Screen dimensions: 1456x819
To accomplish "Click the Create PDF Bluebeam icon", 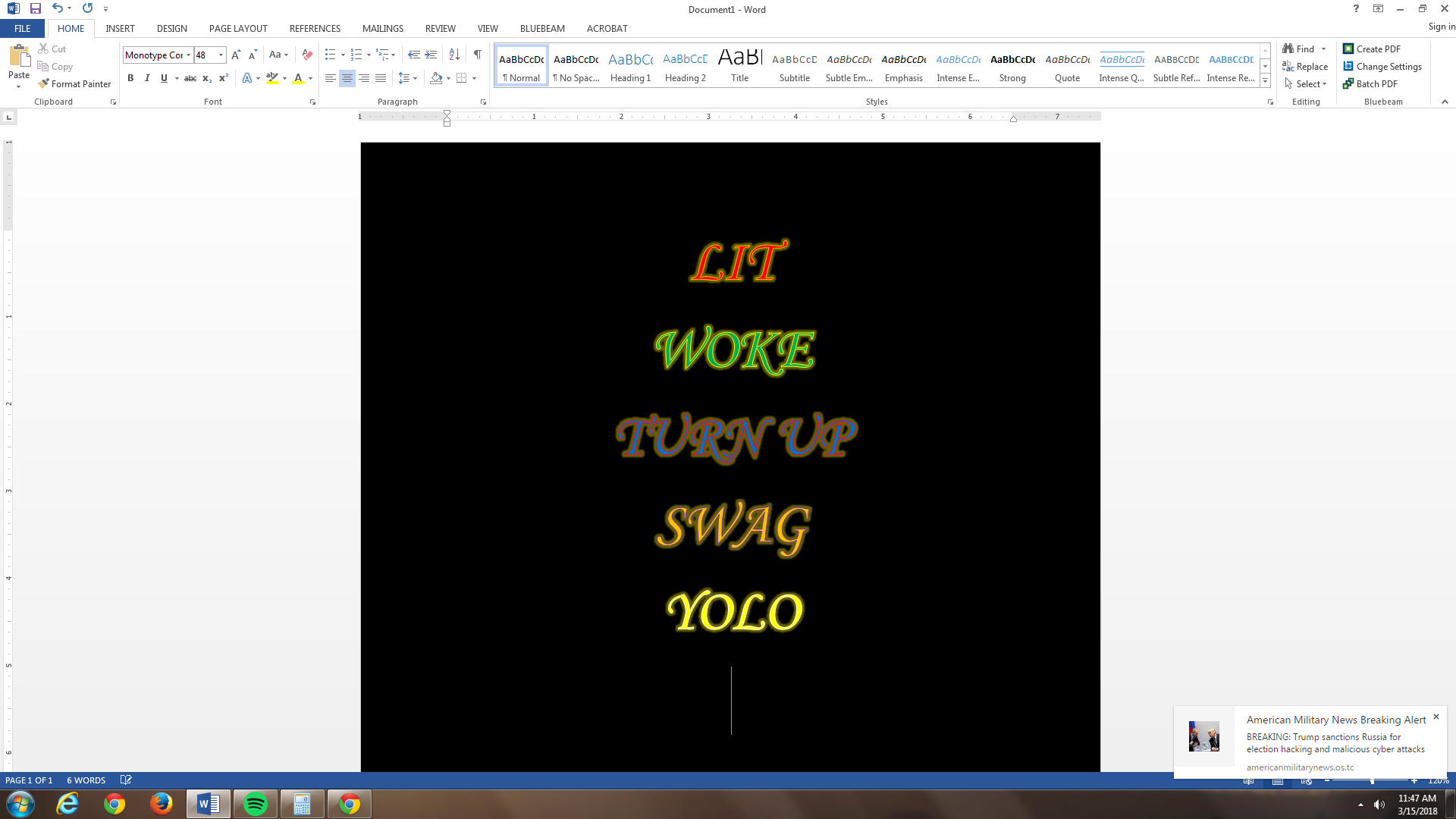I will [x=1348, y=49].
